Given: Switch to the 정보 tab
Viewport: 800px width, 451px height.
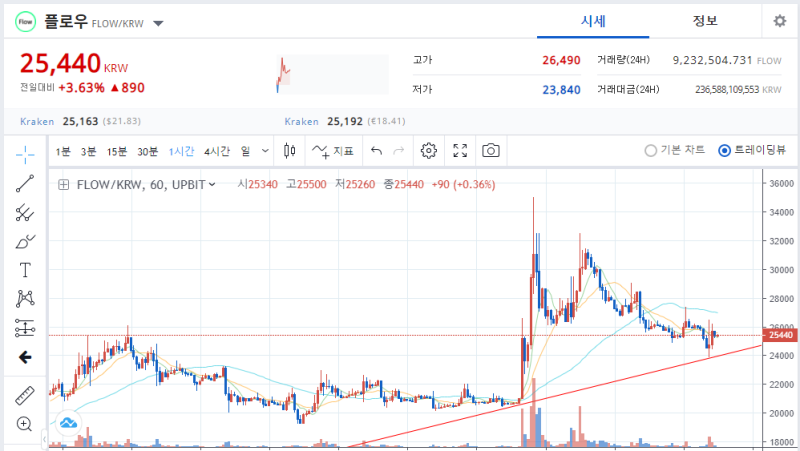Looking at the screenshot, I should coord(705,21).
